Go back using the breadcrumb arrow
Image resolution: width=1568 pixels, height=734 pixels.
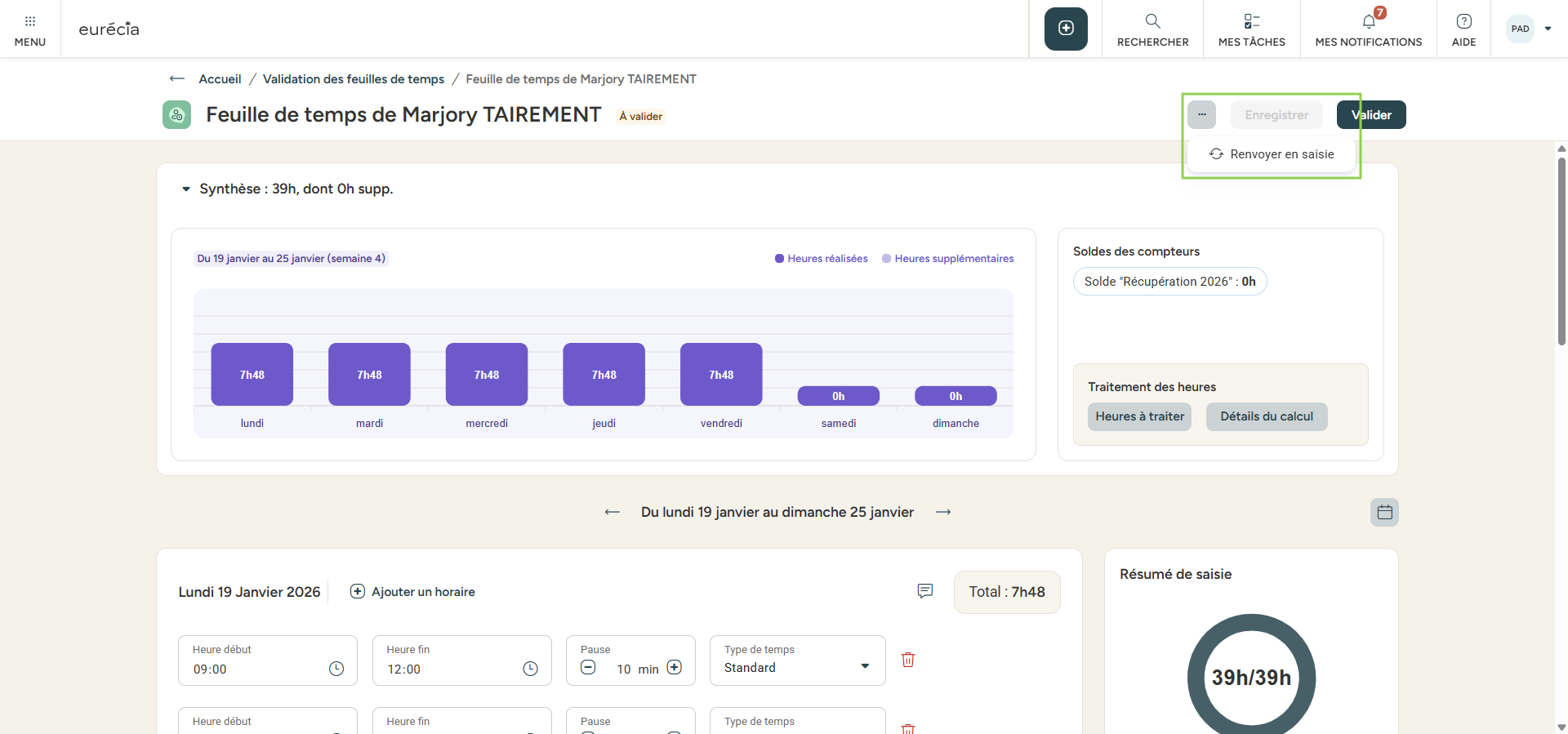176,79
